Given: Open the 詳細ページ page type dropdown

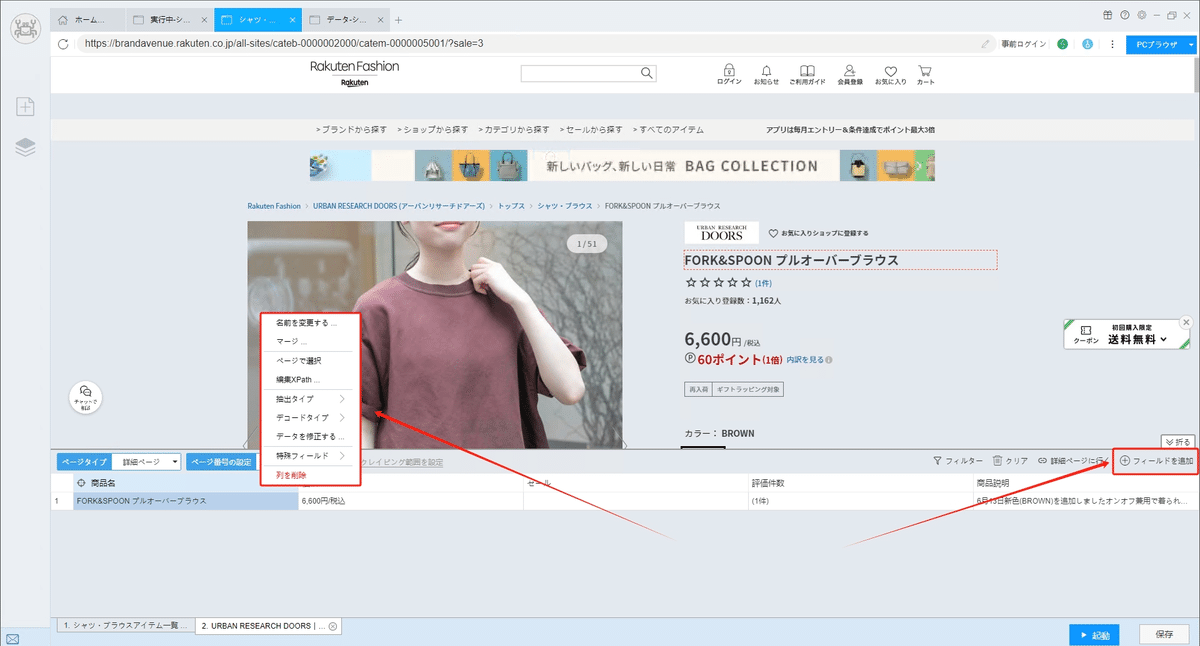Looking at the screenshot, I should click(146, 462).
